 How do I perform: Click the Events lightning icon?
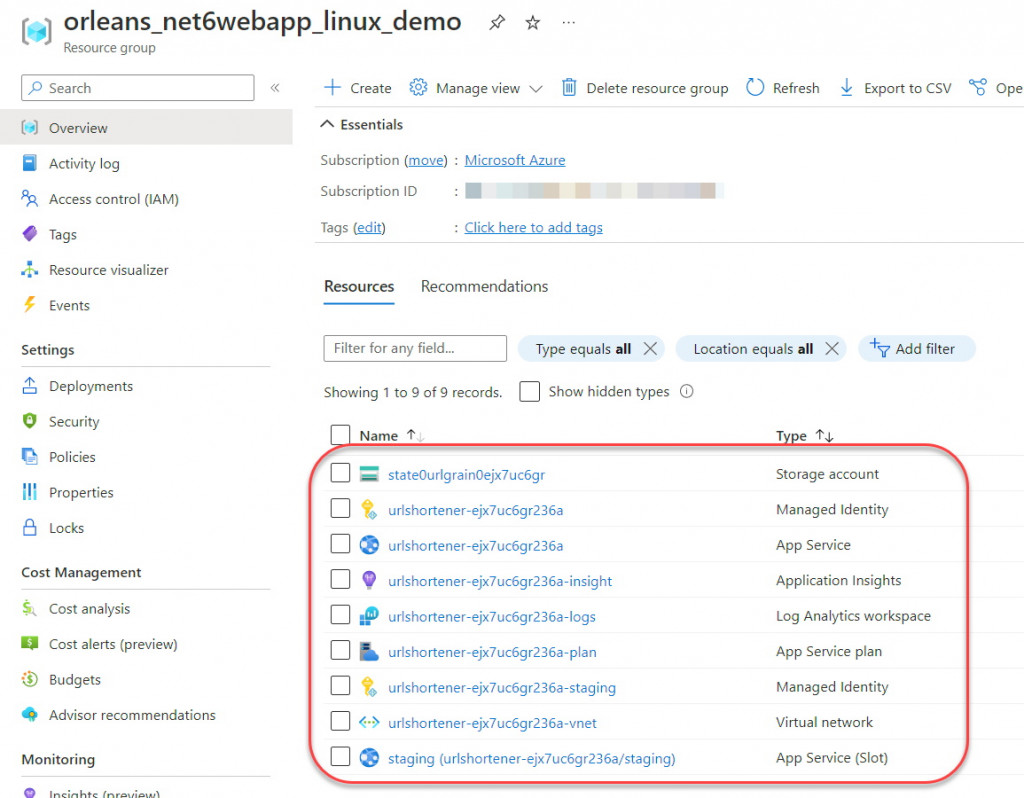point(29,304)
